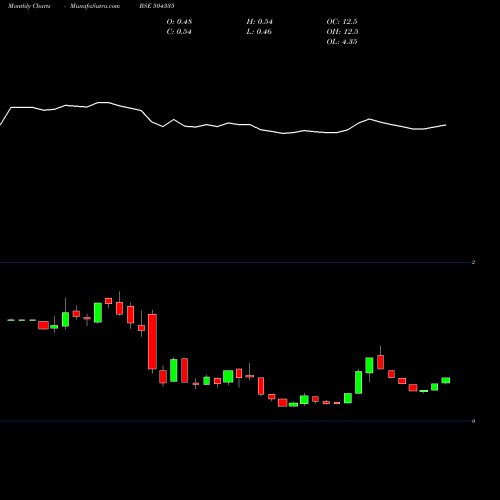Click the last green candlestick on the right

[x=446, y=380]
